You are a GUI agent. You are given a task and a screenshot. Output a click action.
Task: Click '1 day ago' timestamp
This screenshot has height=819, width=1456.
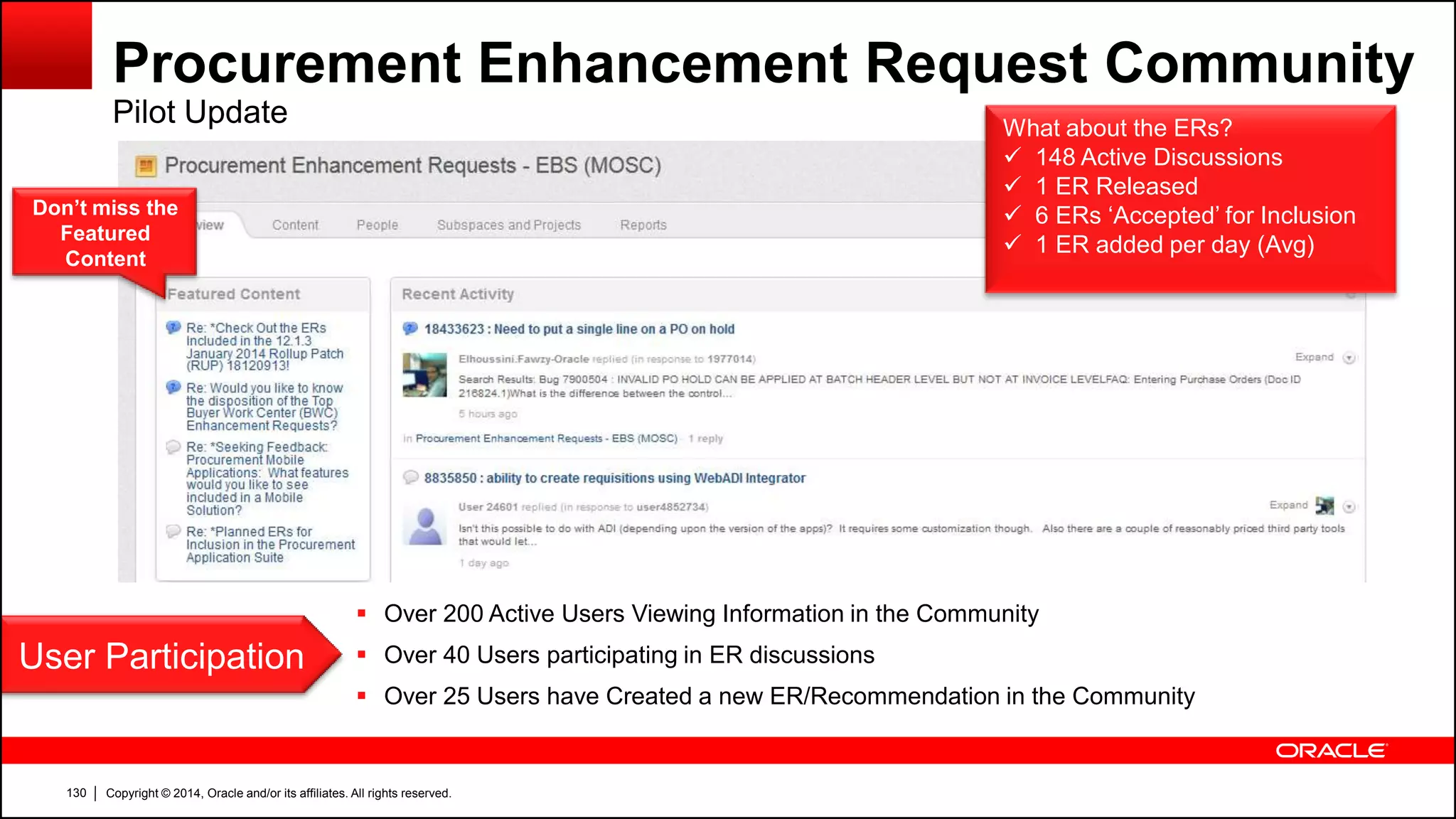click(483, 563)
